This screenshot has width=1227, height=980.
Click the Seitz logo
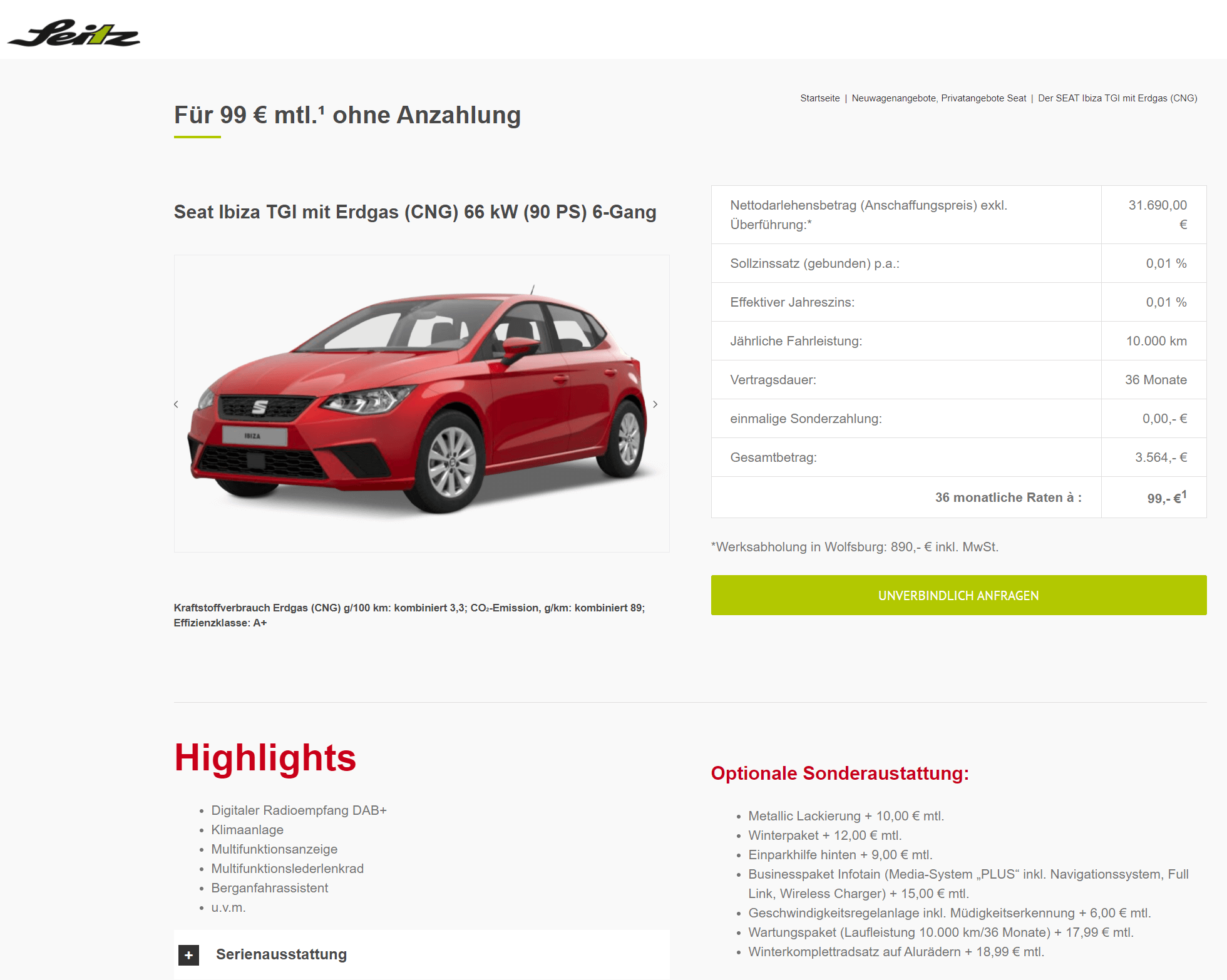74,33
